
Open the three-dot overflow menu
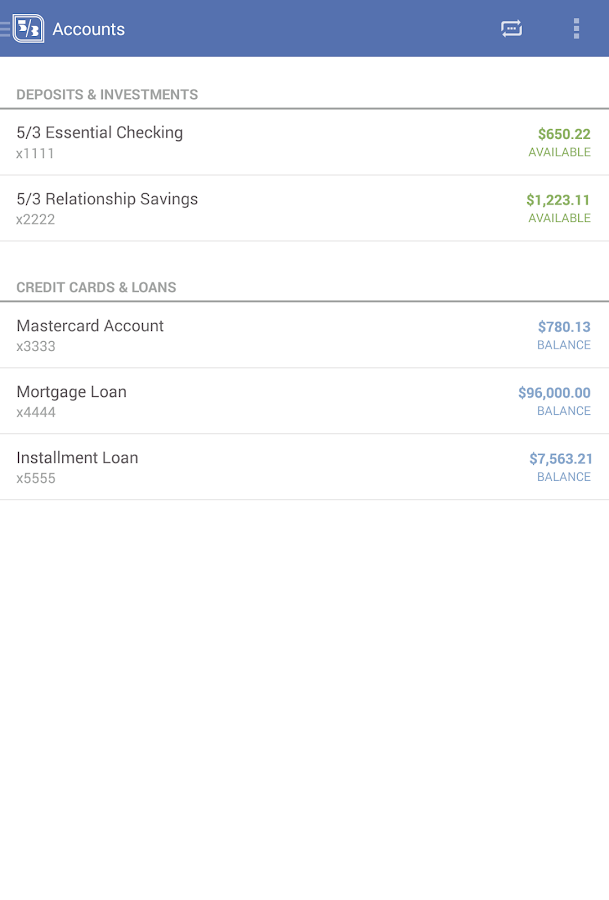click(576, 28)
